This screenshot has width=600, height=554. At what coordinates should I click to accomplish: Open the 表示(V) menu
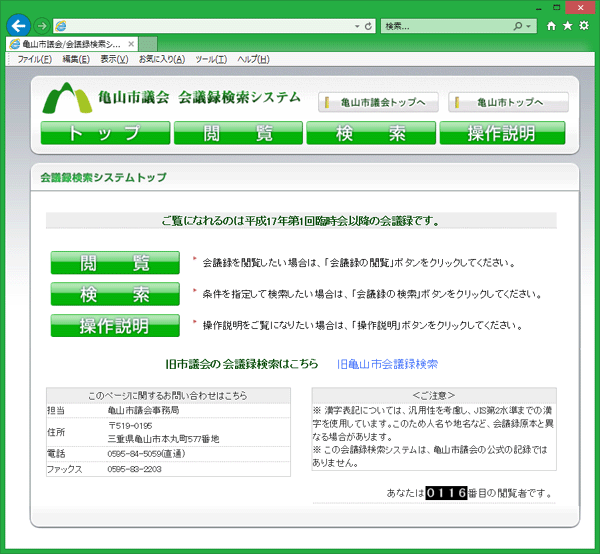point(114,59)
